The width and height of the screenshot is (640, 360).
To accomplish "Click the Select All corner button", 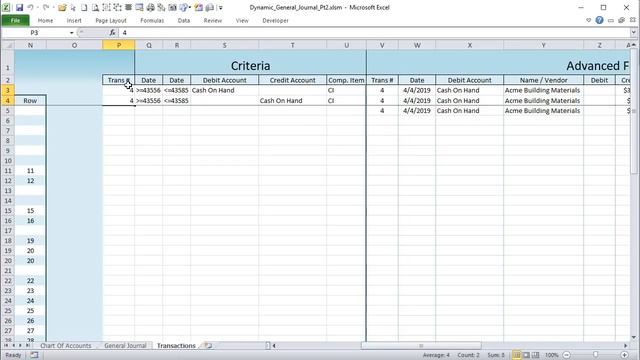I will 8,45.
